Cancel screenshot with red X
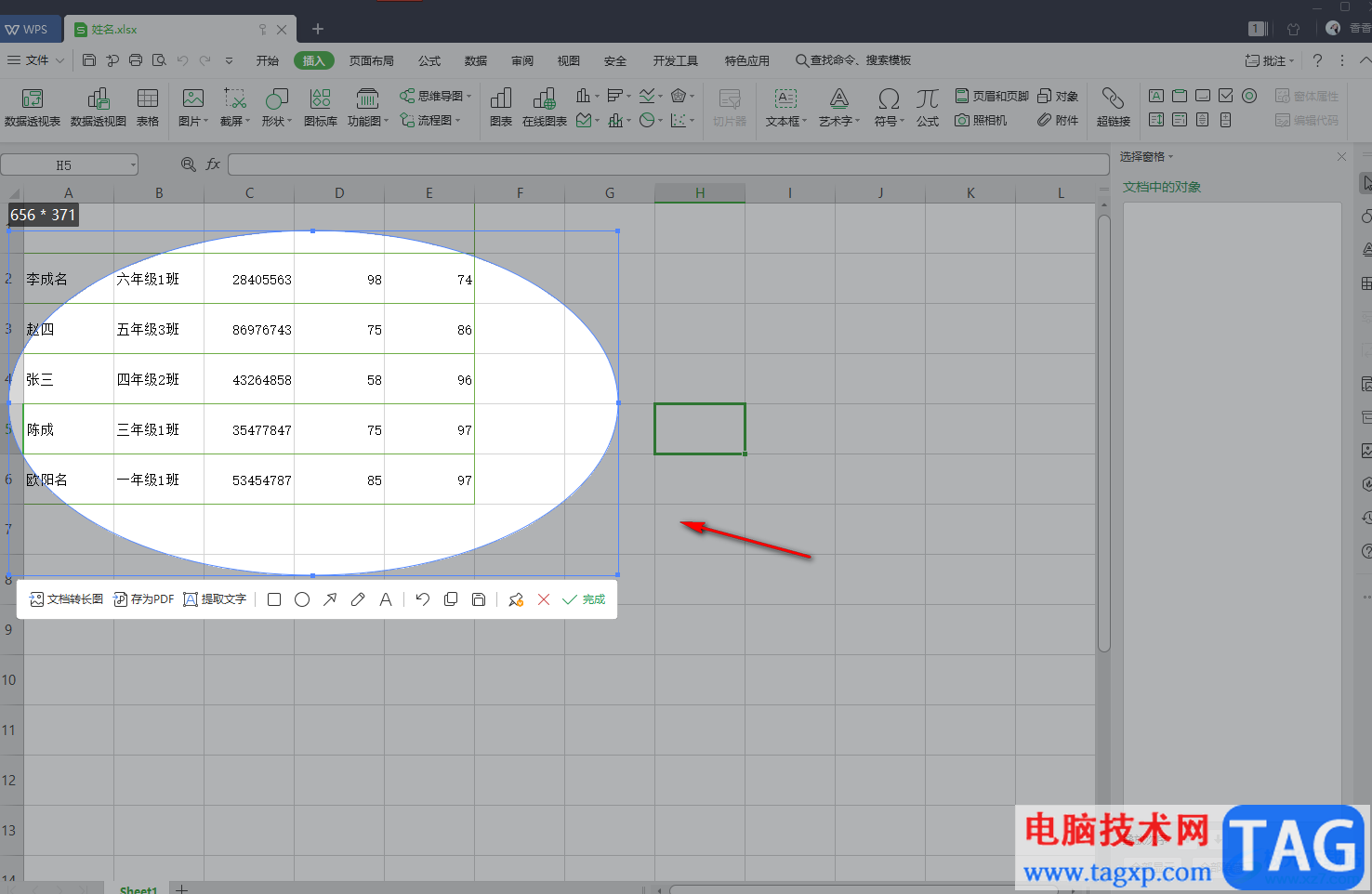This screenshot has height=894, width=1372. pyautogui.click(x=544, y=599)
